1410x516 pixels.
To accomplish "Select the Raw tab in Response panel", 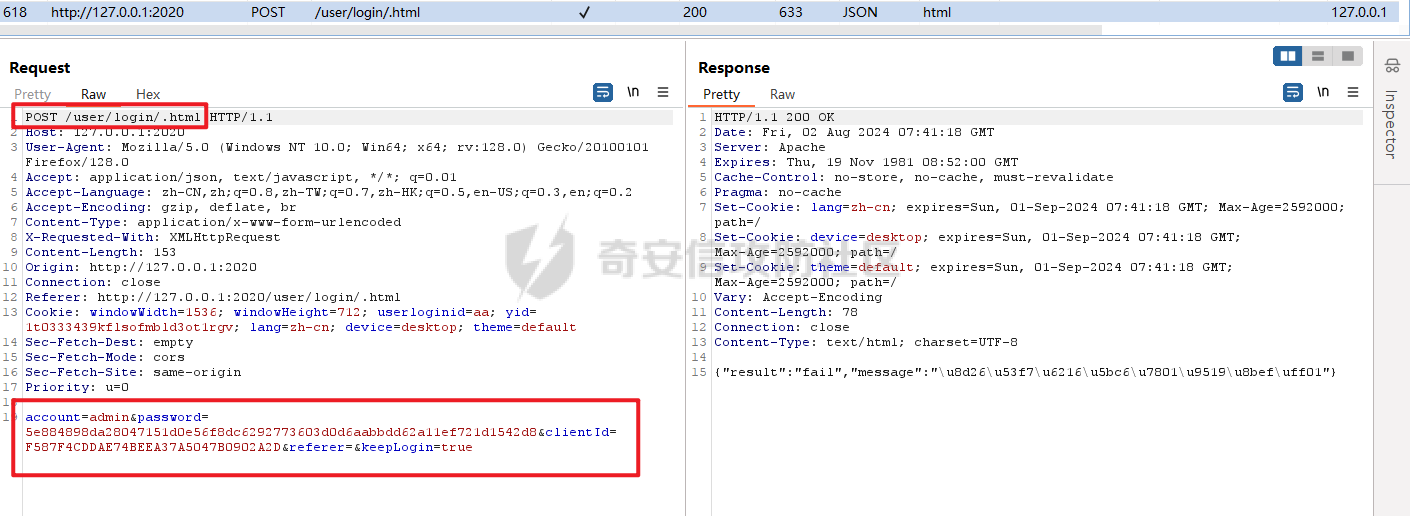I will tap(782, 94).
